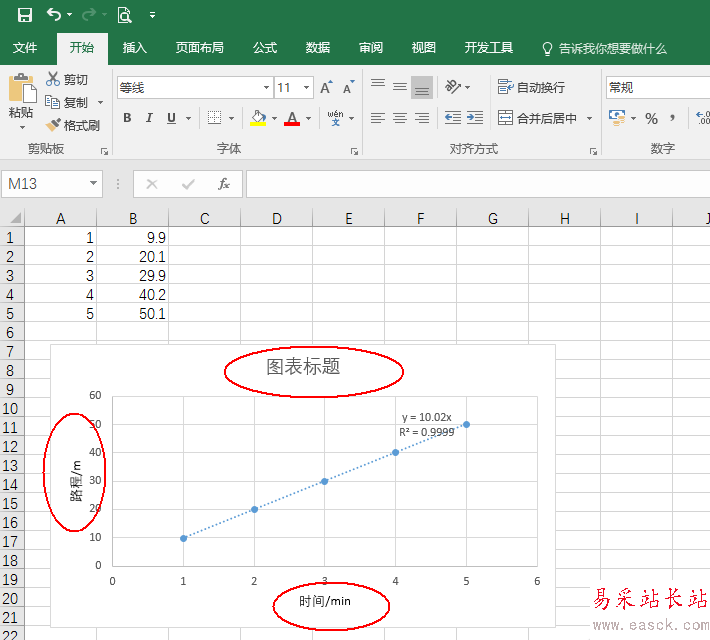Click Increase Indent icon

coord(475,118)
